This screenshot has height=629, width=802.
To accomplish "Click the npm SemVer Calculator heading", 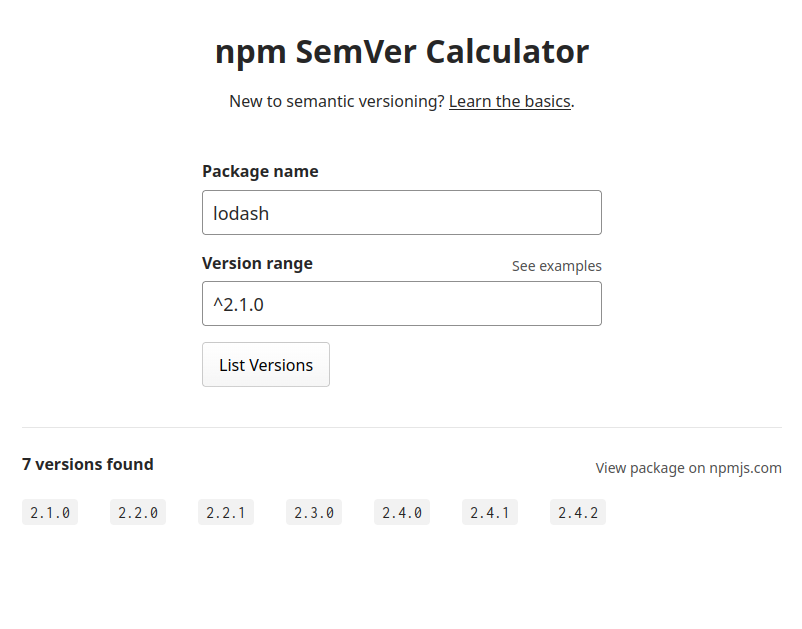I will click(x=401, y=52).
